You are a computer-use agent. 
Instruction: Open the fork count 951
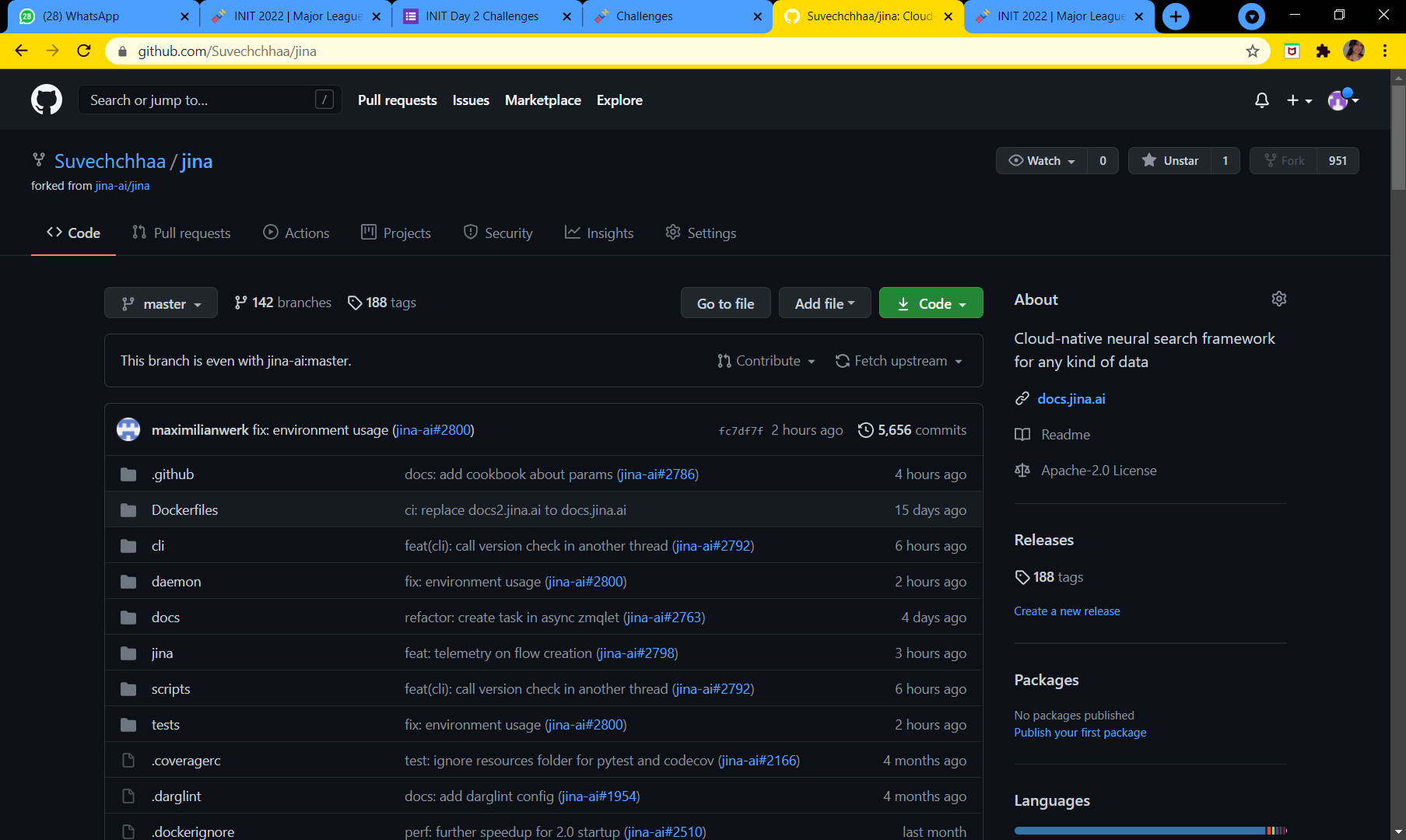(x=1338, y=161)
